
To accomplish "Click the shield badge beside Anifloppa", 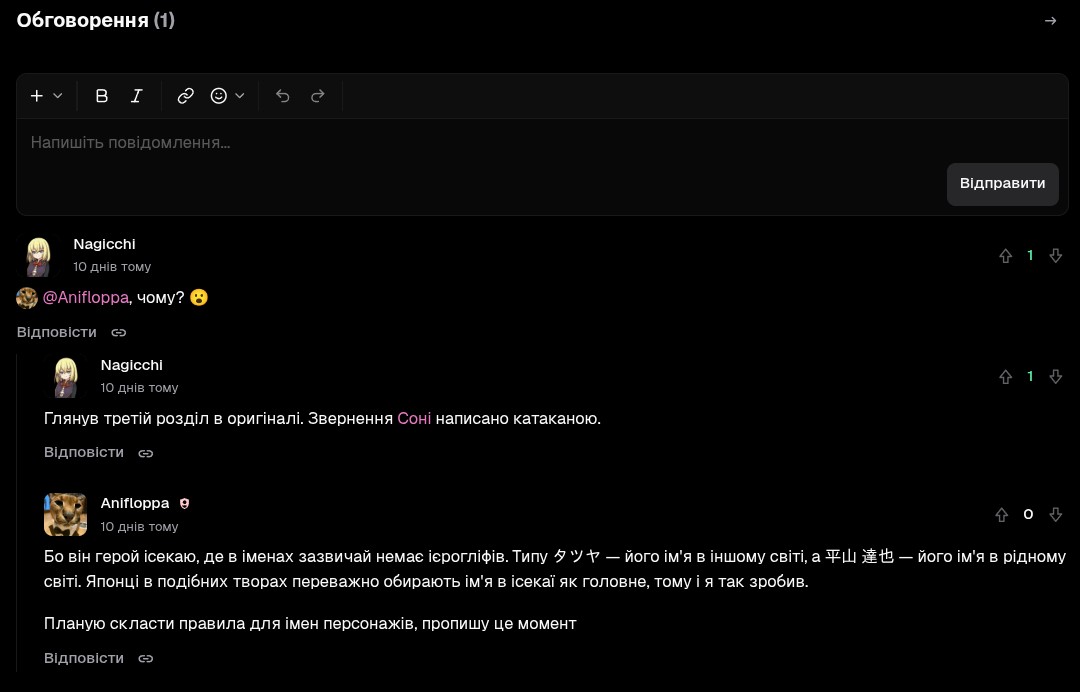I will pos(185,504).
